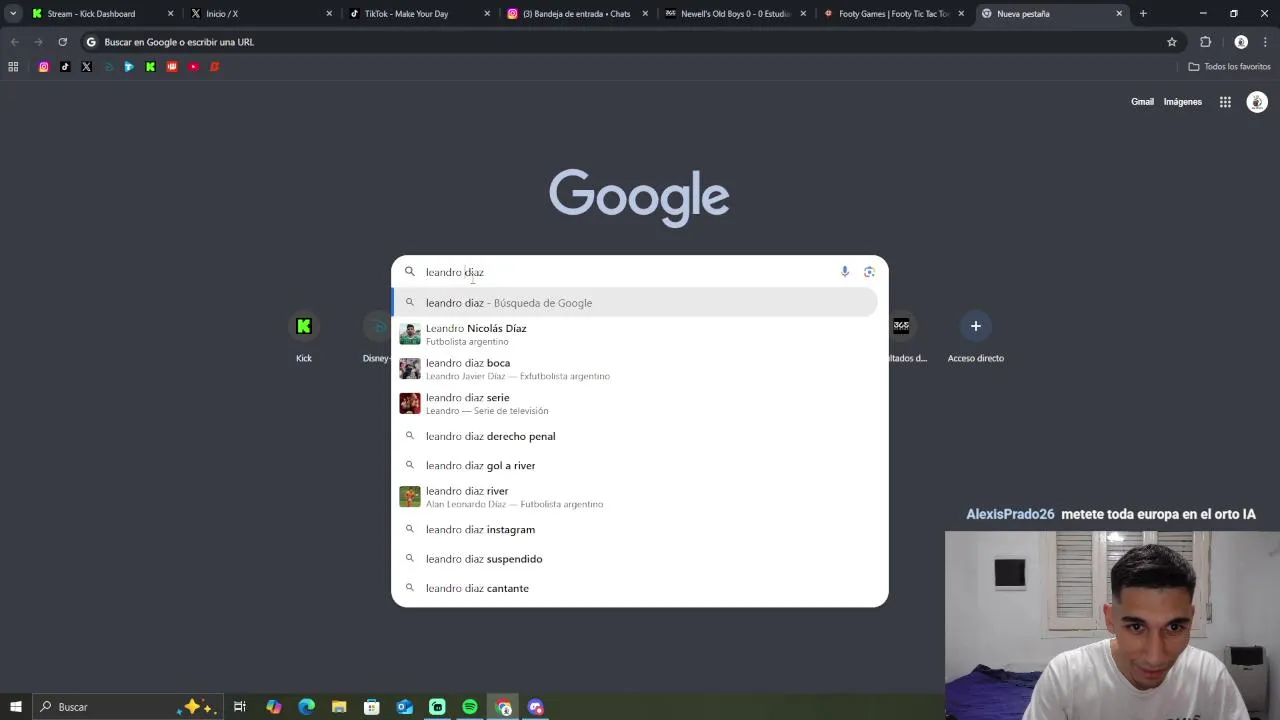Click the Windows taskbar Buscar search box
1280x720 pixels.
[x=127, y=707]
